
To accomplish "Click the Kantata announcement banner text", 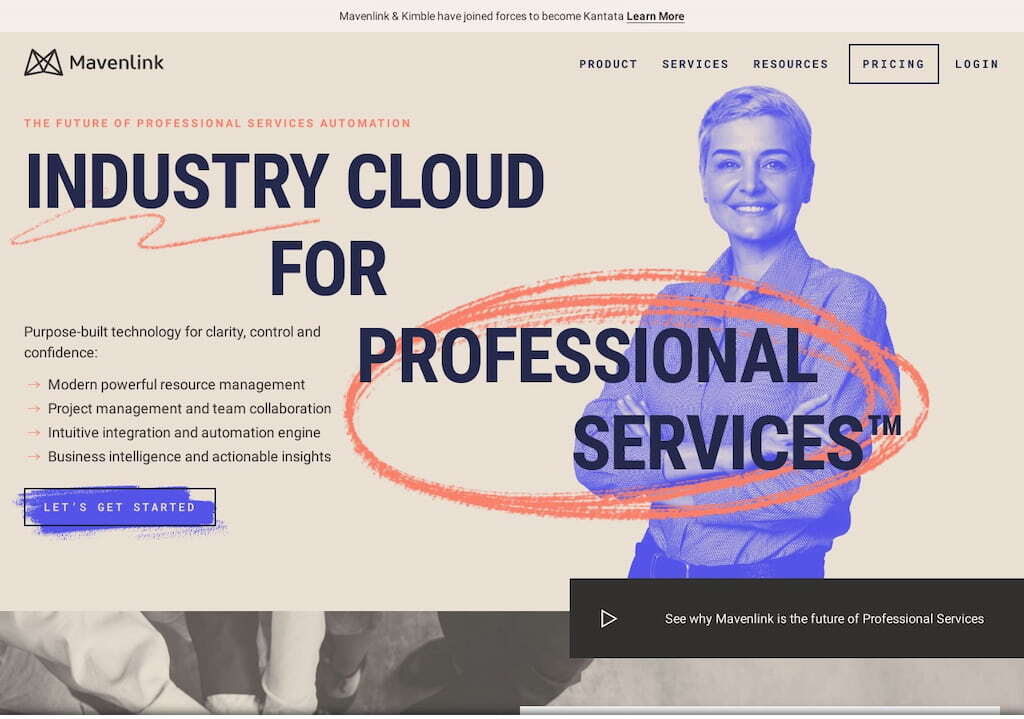I will tap(481, 16).
